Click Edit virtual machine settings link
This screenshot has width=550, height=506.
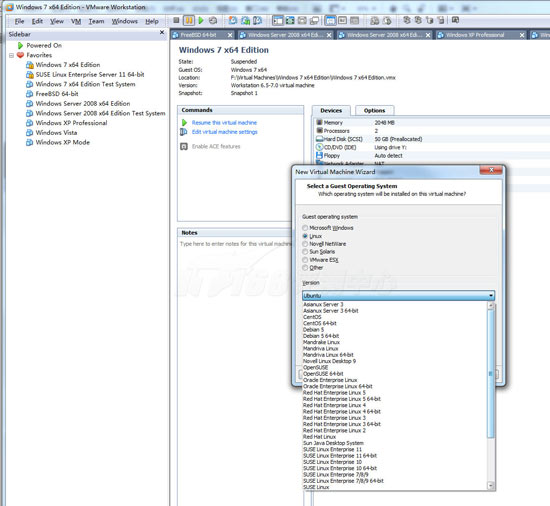[224, 132]
